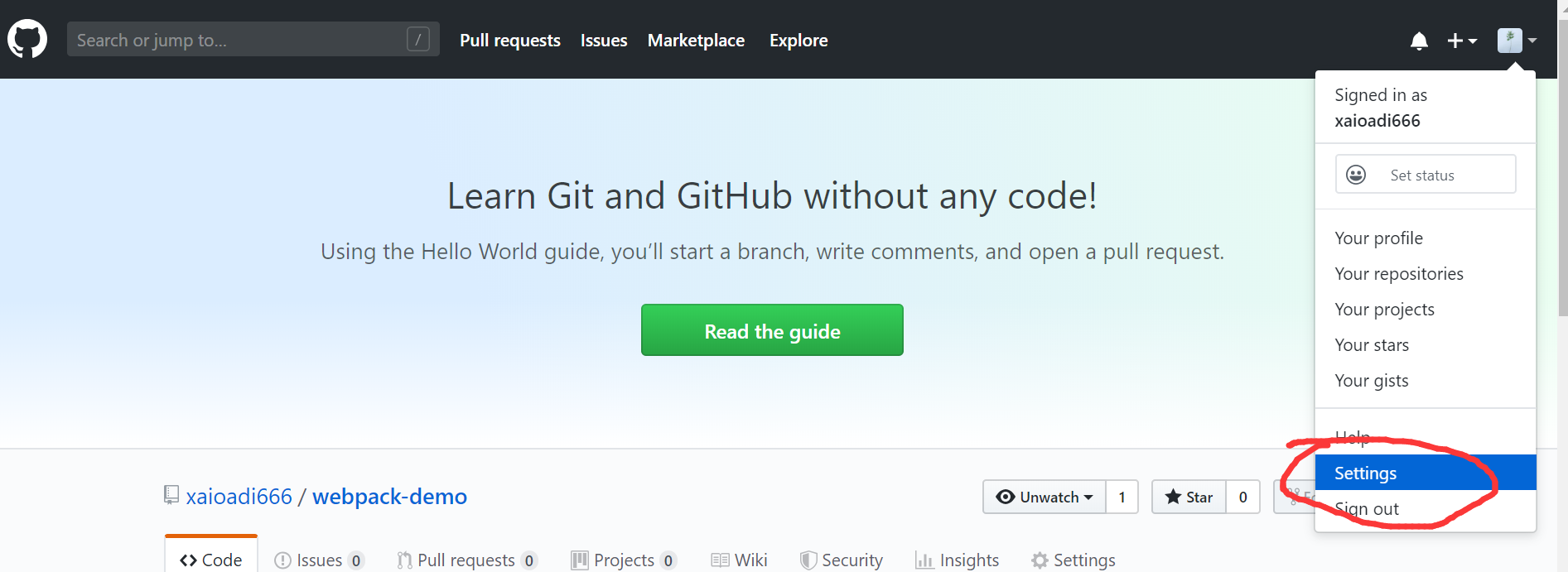This screenshot has height=572, width=1568.
Task: Go to Pull requests in top navigation
Action: pyautogui.click(x=510, y=41)
